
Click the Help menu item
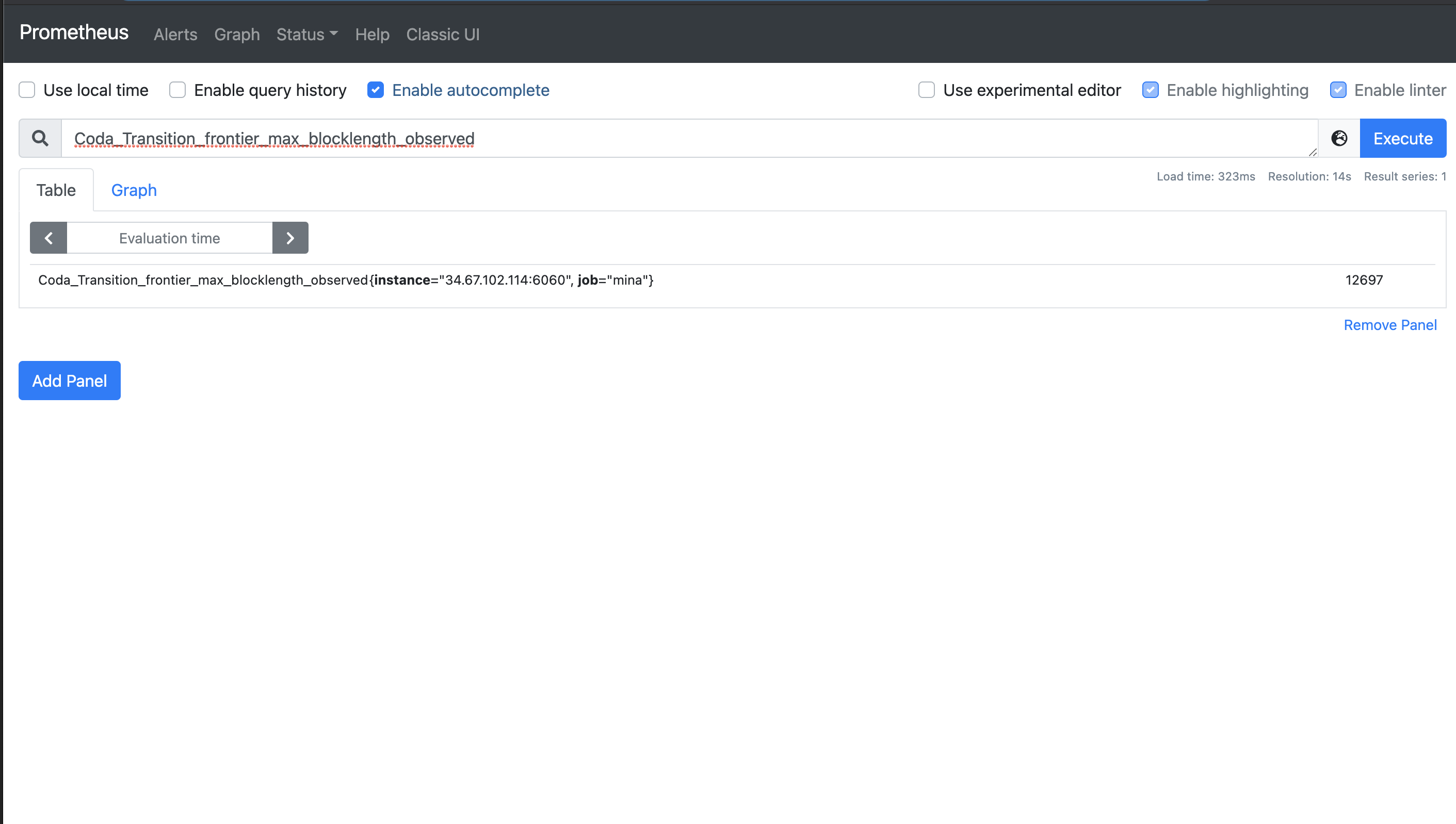(373, 34)
